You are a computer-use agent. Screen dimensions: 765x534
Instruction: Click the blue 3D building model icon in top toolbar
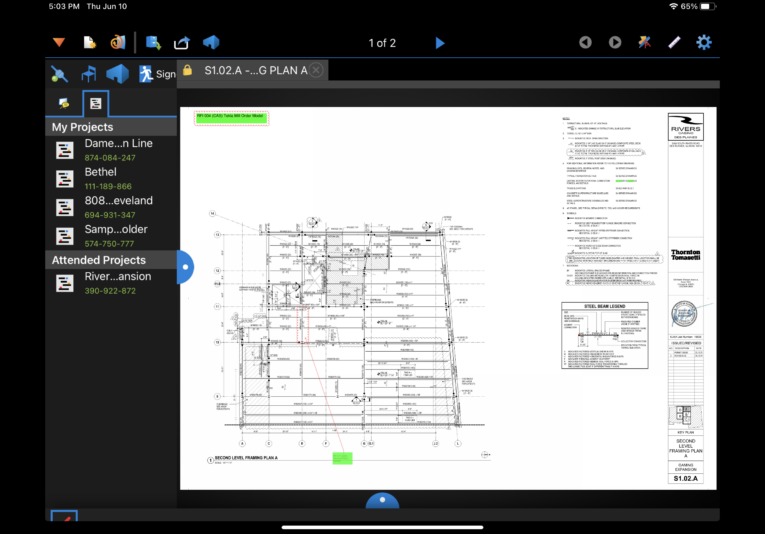(x=211, y=42)
